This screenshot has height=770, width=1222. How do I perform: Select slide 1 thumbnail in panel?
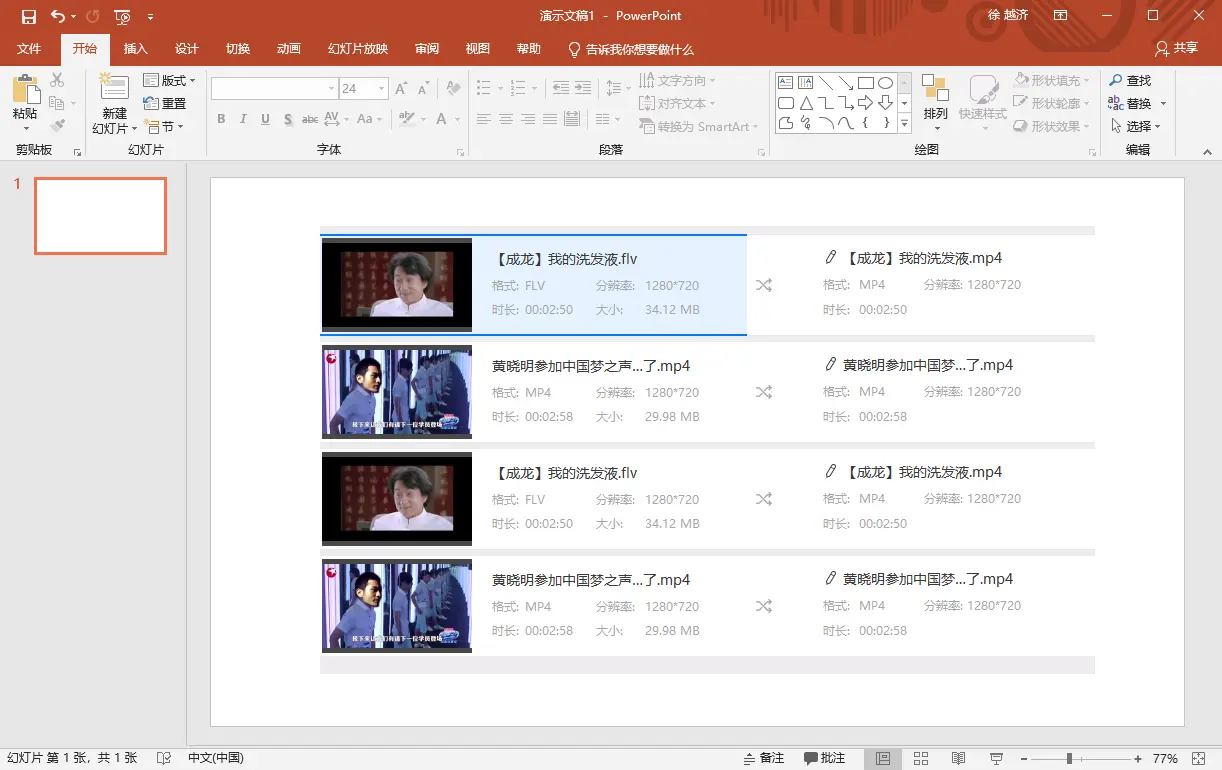(100, 216)
